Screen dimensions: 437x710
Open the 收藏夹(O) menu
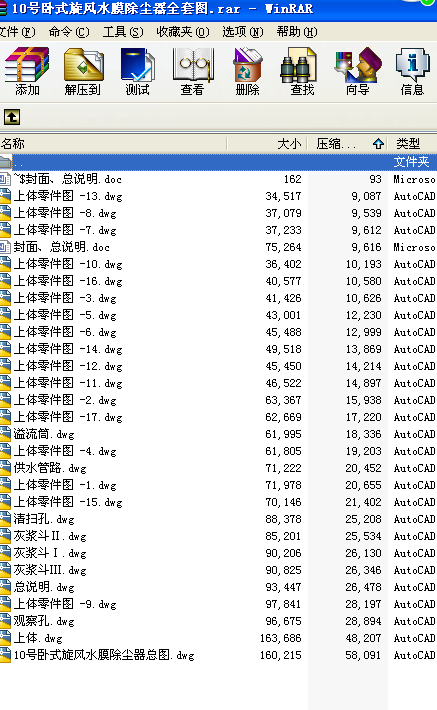(182, 32)
